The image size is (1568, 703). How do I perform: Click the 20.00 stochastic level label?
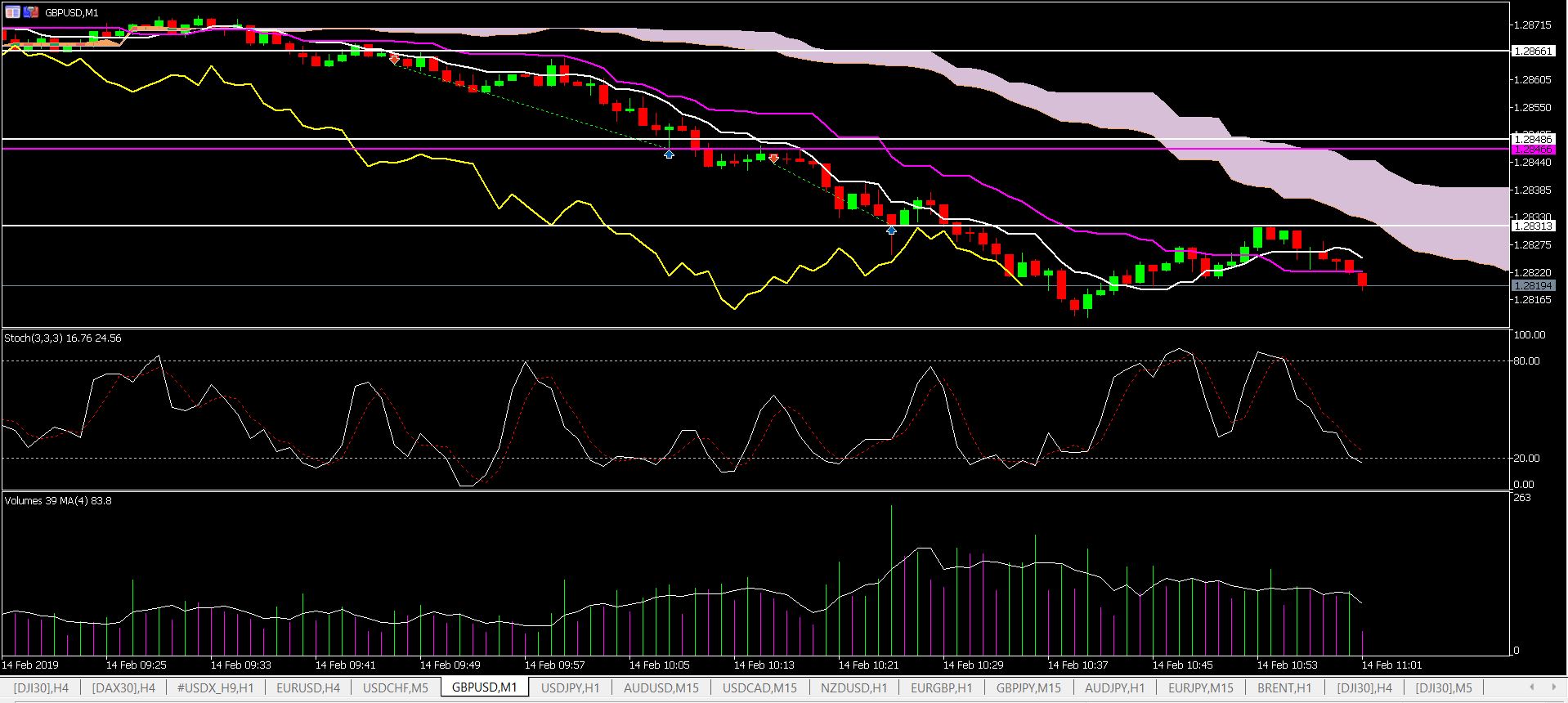click(x=1526, y=458)
